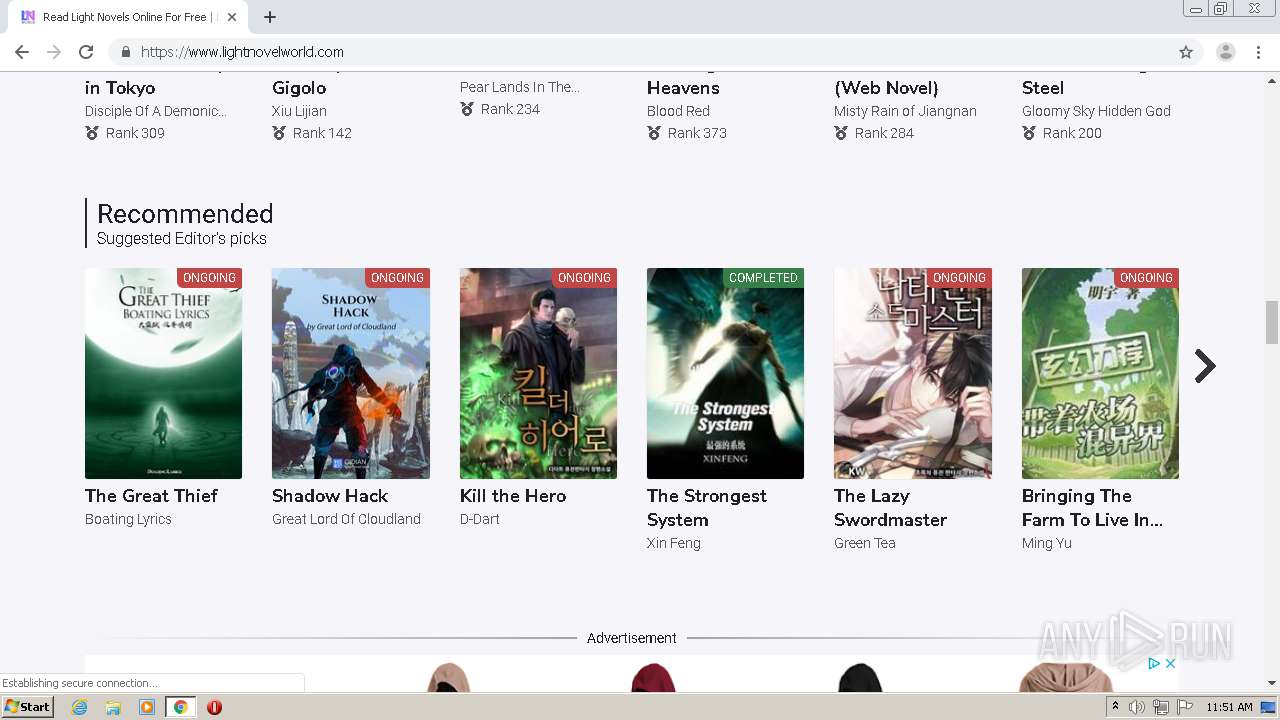Image resolution: width=1280 pixels, height=720 pixels.
Task: Open the AdChoices icon on the advertisement
Action: (1153, 663)
